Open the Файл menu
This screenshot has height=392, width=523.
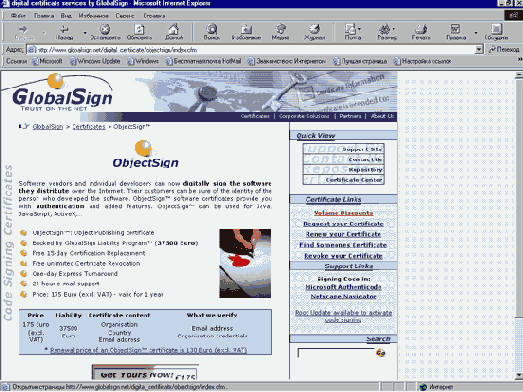coord(18,16)
